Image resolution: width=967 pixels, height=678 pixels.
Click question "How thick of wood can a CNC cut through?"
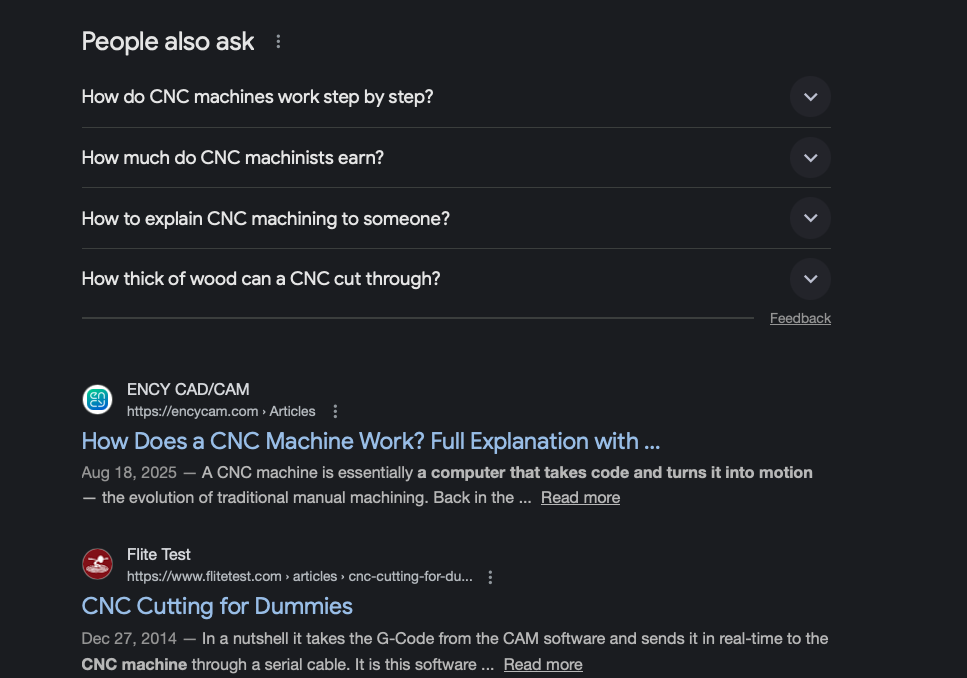(260, 279)
